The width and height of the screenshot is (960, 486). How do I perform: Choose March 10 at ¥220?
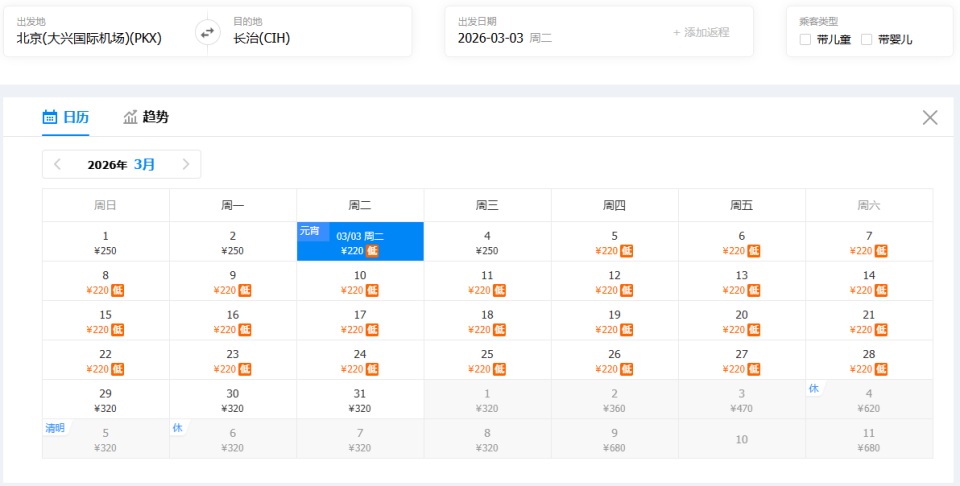361,282
